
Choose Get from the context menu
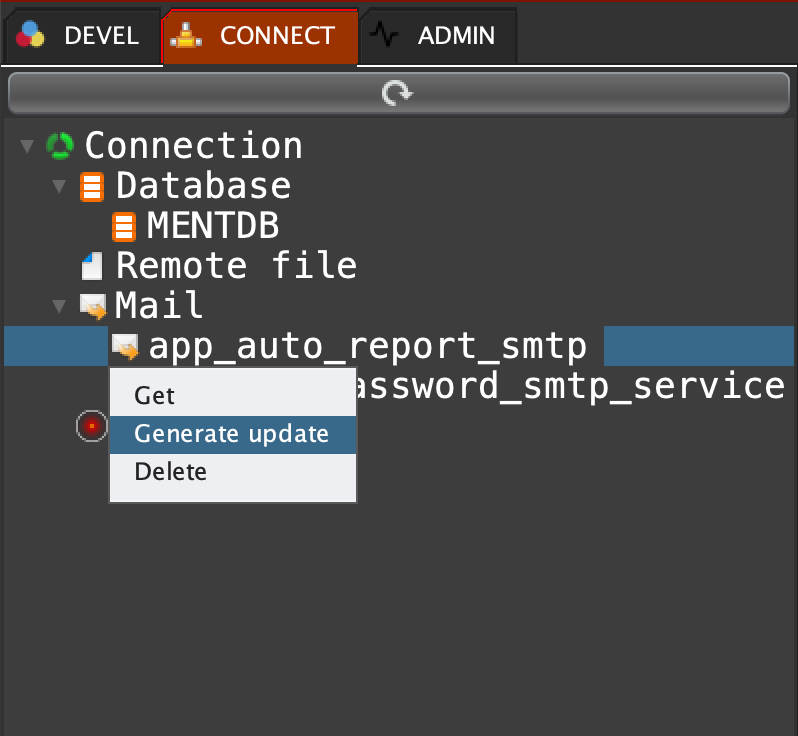pyautogui.click(x=155, y=396)
